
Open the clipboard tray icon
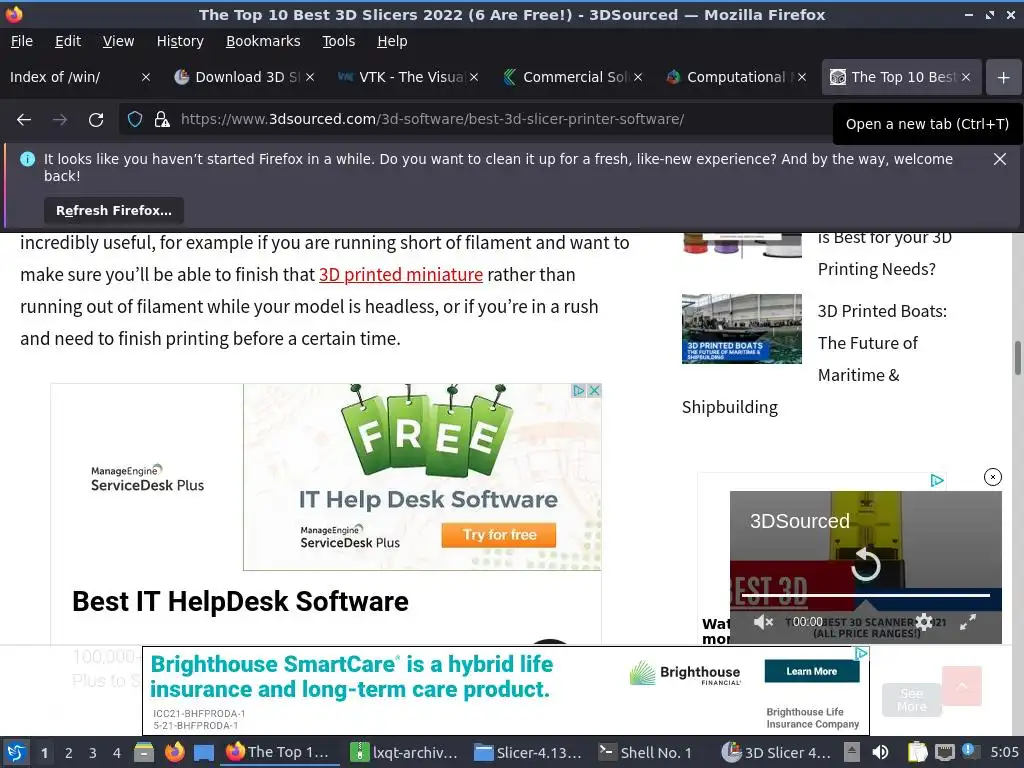click(918, 752)
